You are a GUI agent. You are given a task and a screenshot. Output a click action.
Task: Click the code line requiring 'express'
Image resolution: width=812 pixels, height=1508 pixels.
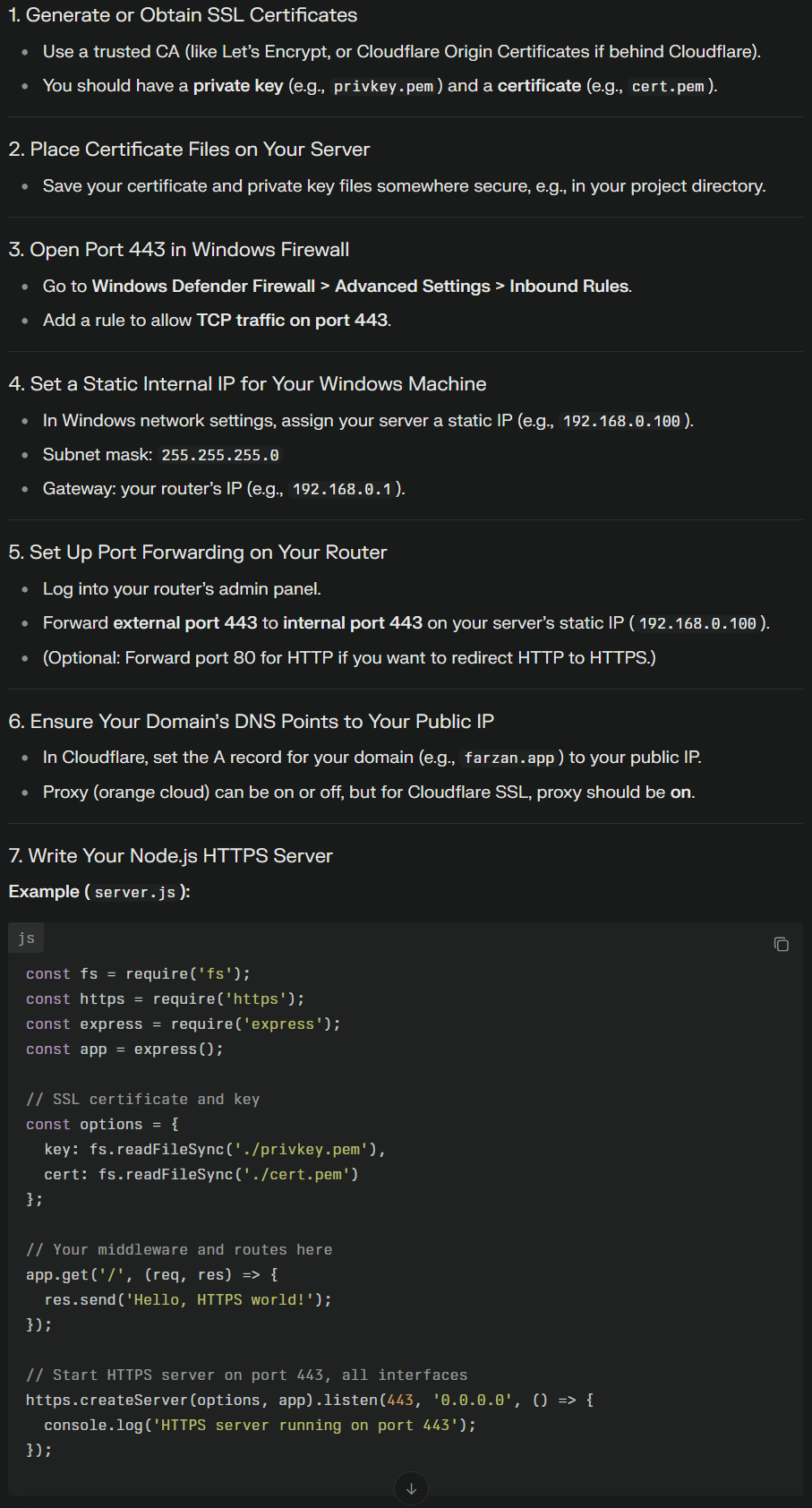click(183, 1024)
